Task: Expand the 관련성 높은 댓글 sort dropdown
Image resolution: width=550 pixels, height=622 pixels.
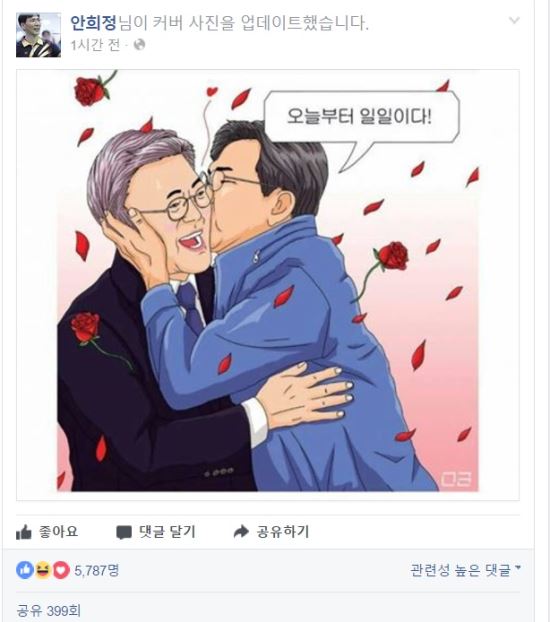Action: point(465,570)
